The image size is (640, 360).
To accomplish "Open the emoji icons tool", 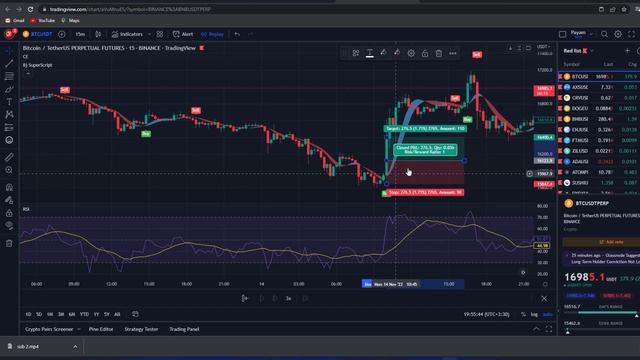I will tap(9, 140).
